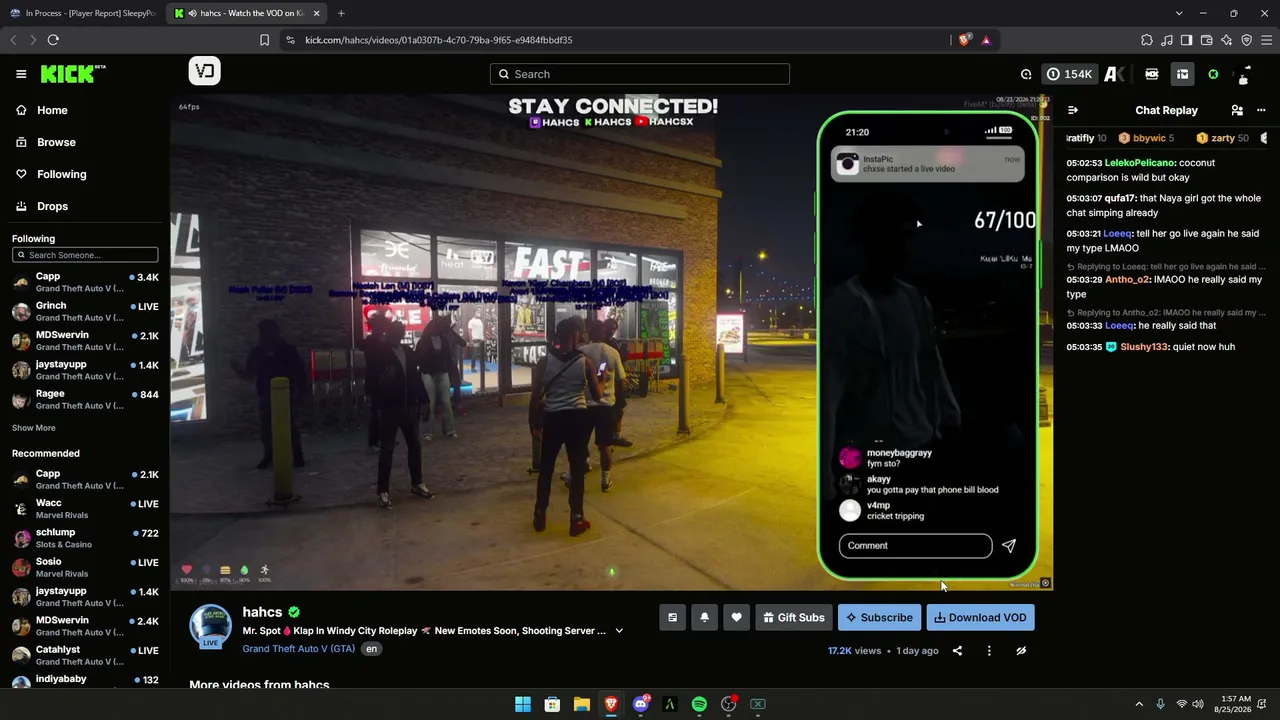Open Windows Start menu
Screen dimensions: 1280x720
523,704
